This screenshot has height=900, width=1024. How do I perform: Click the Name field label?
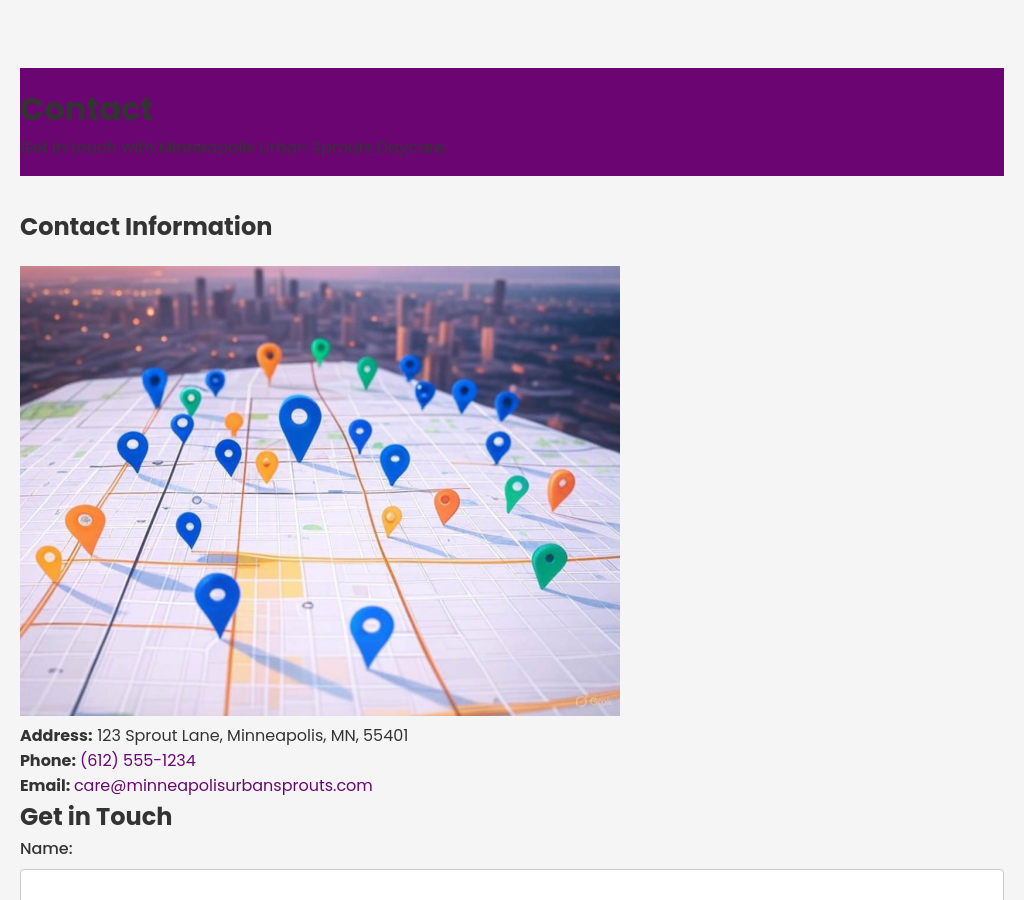pos(46,849)
